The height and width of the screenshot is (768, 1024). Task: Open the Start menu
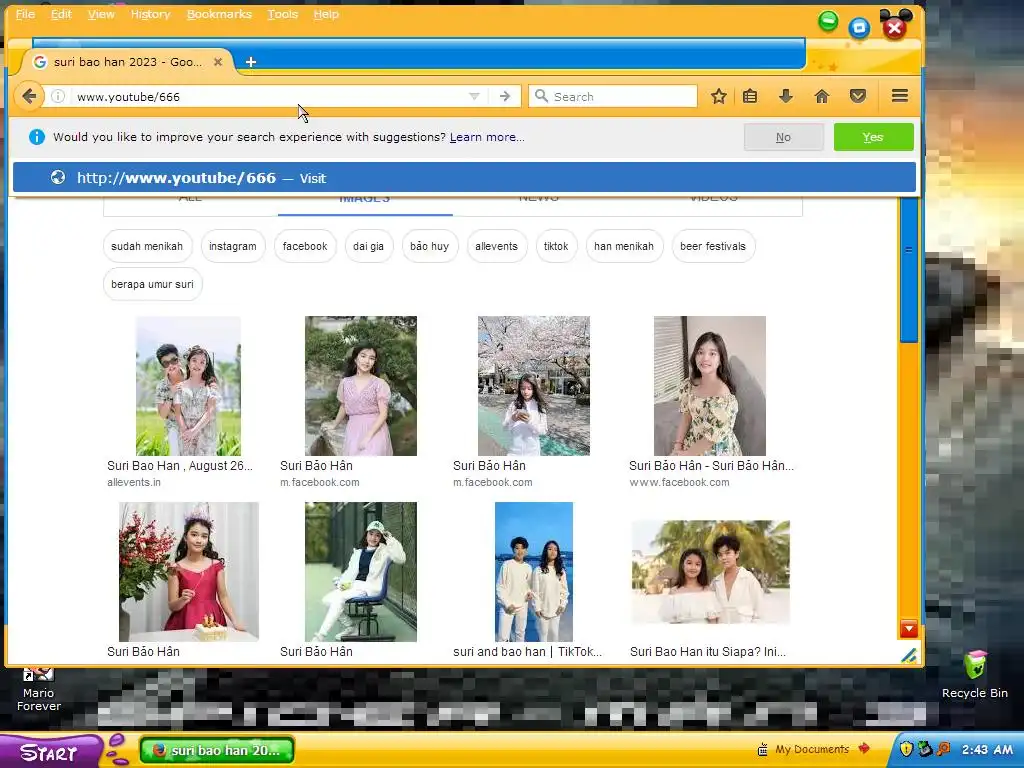coord(49,752)
